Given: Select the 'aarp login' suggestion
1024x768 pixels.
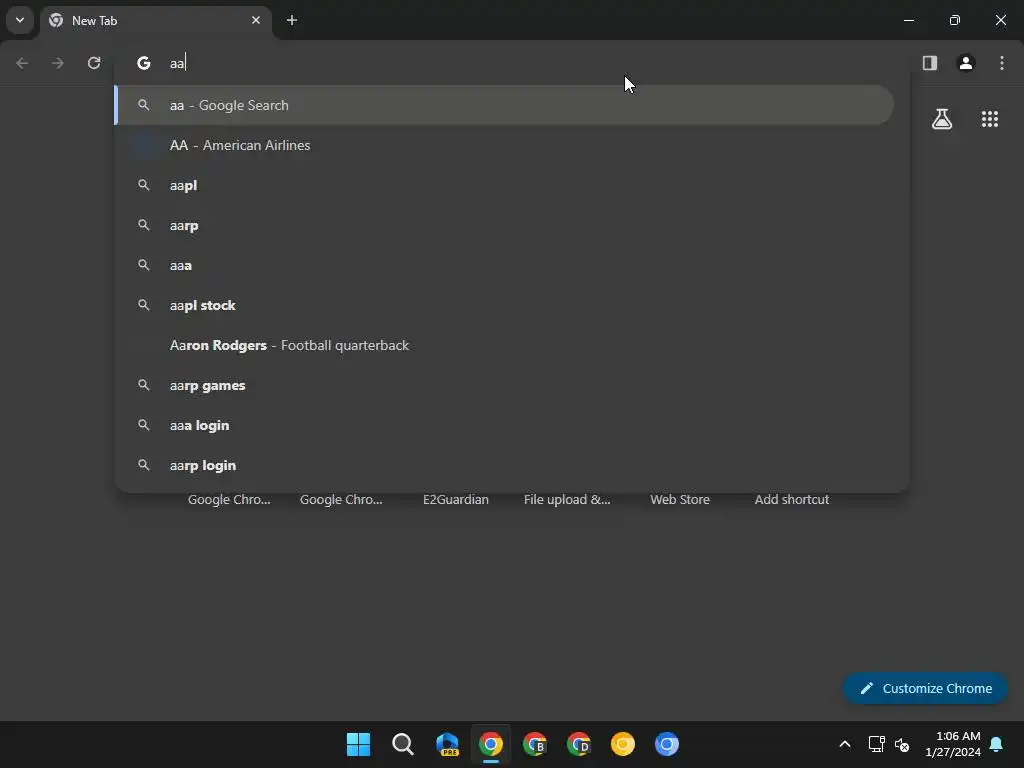Looking at the screenshot, I should pyautogui.click(x=504, y=465).
